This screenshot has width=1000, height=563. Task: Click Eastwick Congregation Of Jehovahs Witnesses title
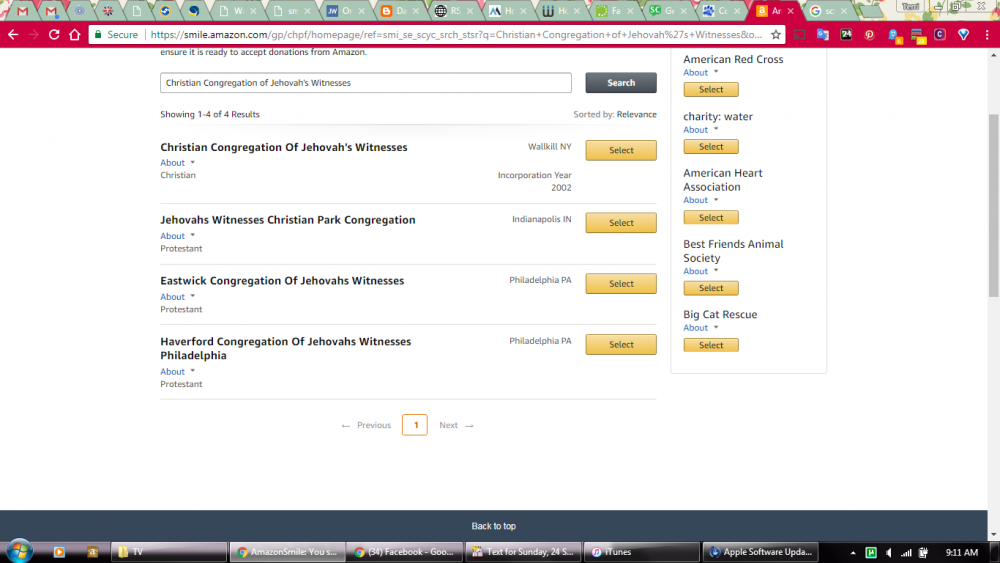[282, 281]
